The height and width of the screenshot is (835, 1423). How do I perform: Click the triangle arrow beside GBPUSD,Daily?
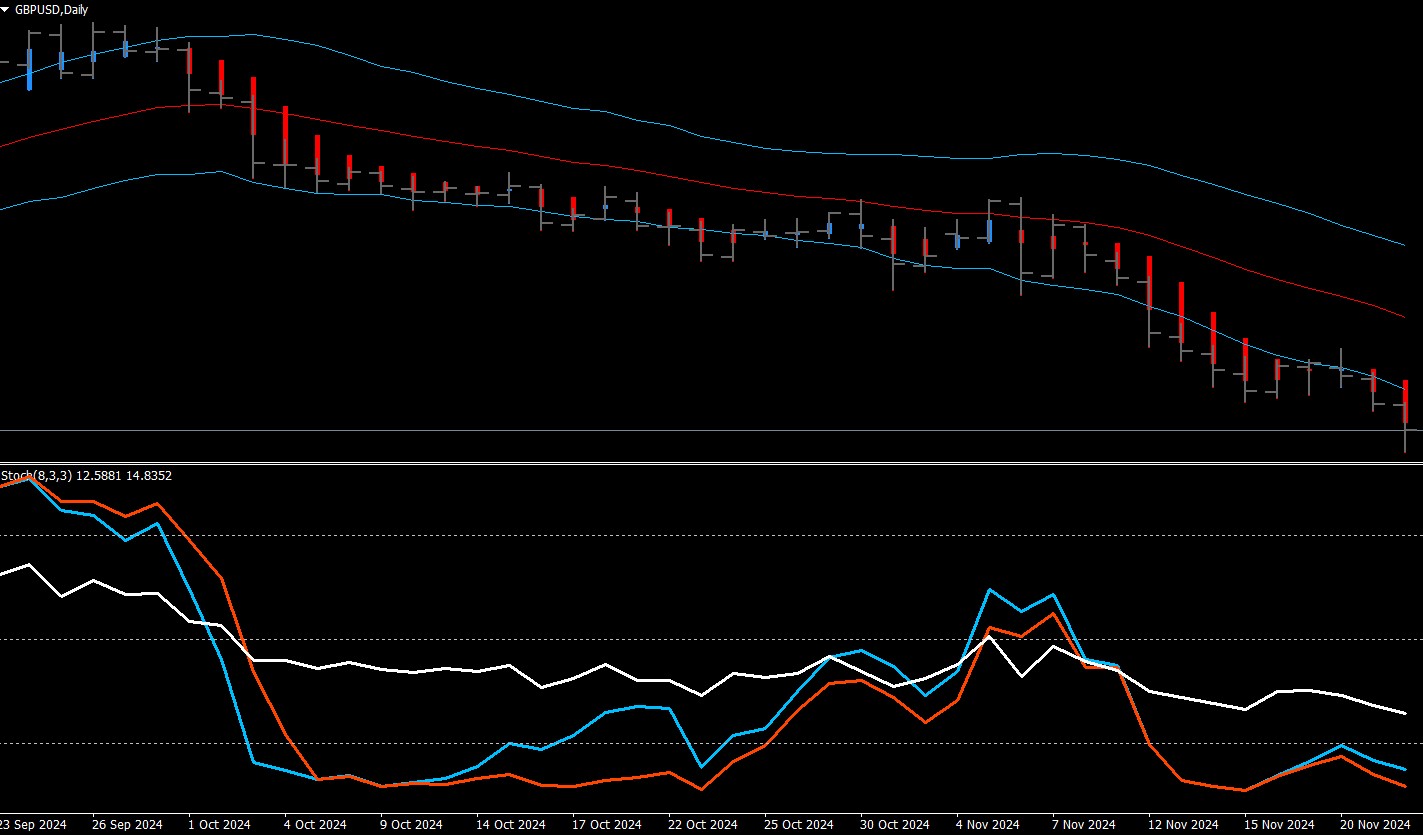(6, 9)
